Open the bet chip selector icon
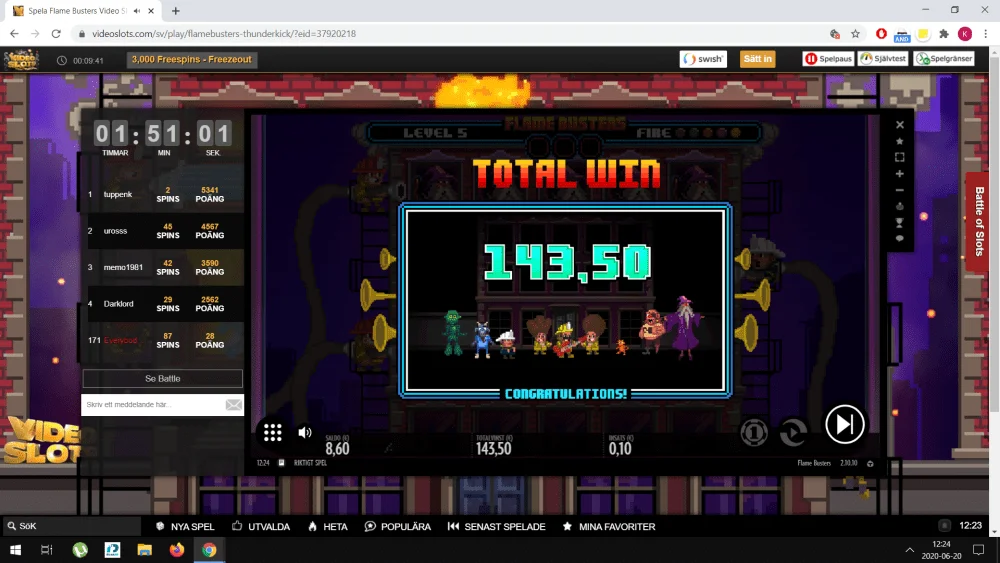1000x563 pixels. click(754, 433)
